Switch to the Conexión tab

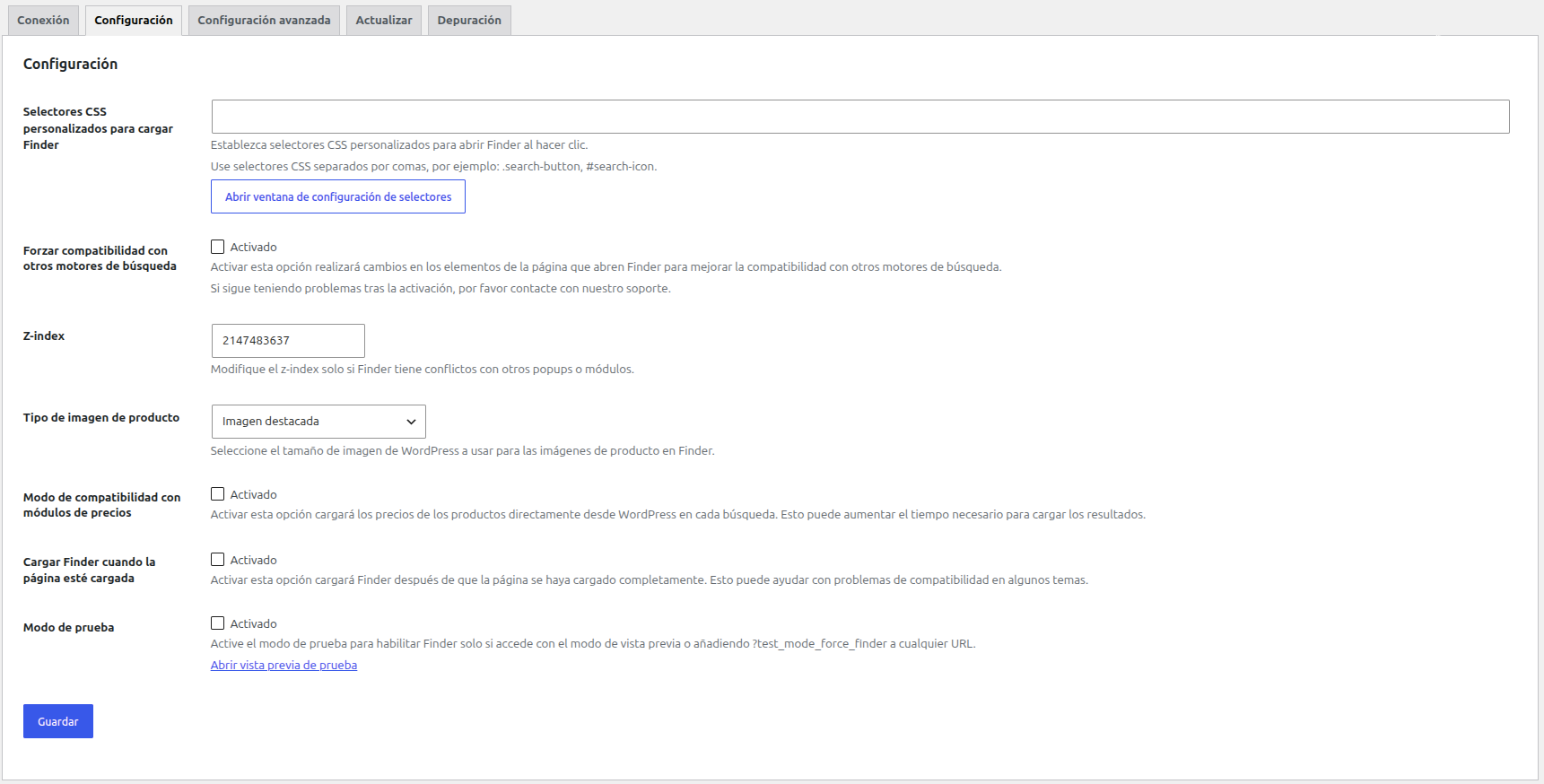[43, 20]
